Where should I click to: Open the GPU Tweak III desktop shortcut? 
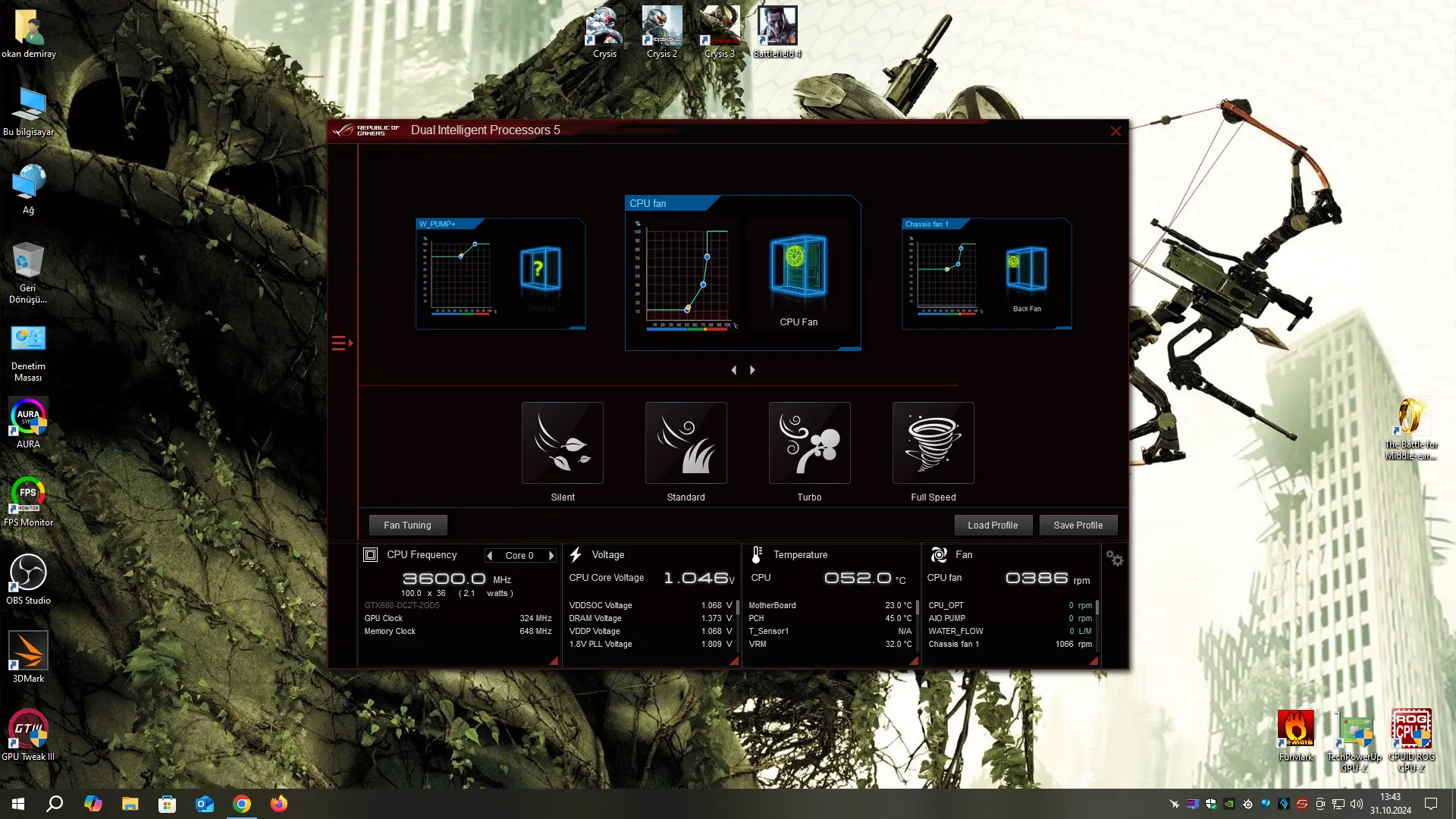(x=28, y=736)
